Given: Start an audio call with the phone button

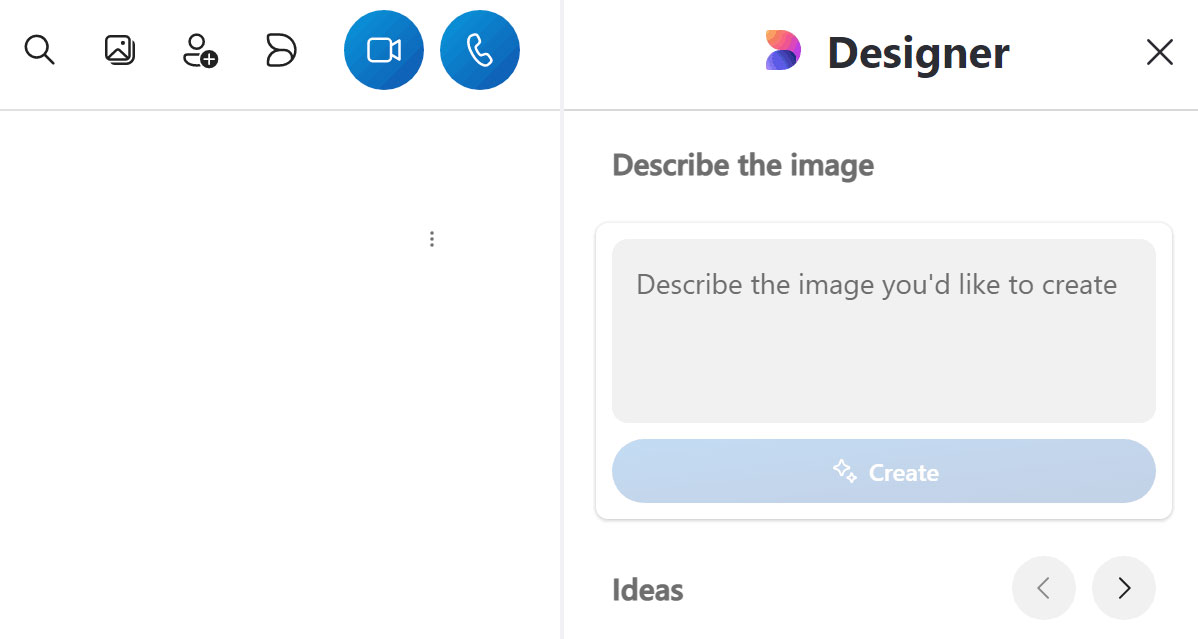Looking at the screenshot, I should (480, 50).
